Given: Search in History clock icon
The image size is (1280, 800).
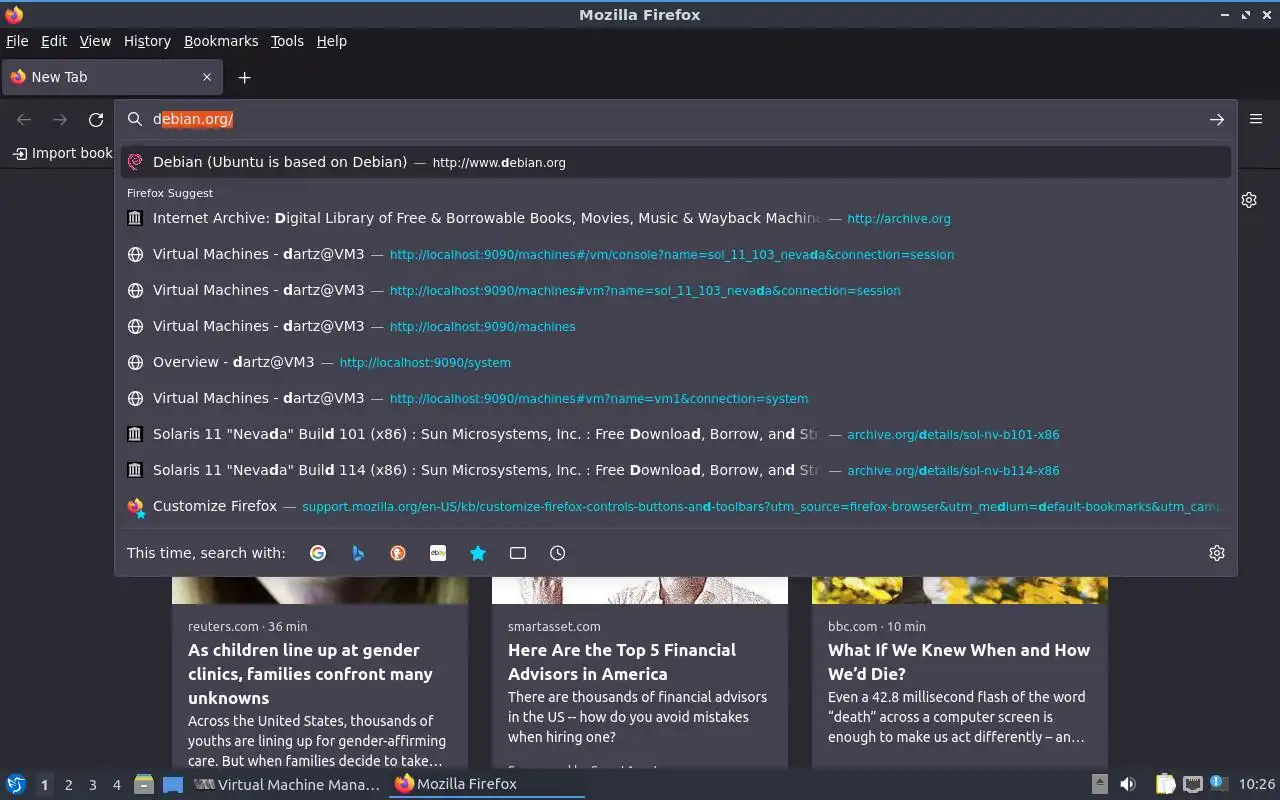Looking at the screenshot, I should tap(558, 553).
